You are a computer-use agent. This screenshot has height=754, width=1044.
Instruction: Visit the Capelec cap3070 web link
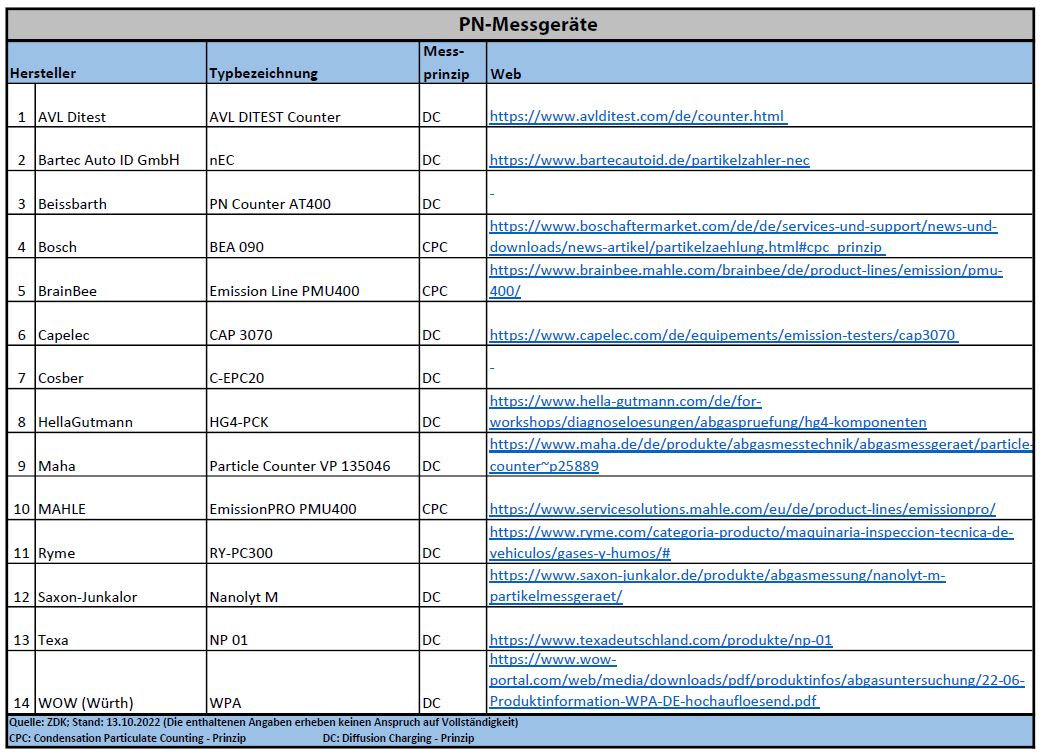724,335
